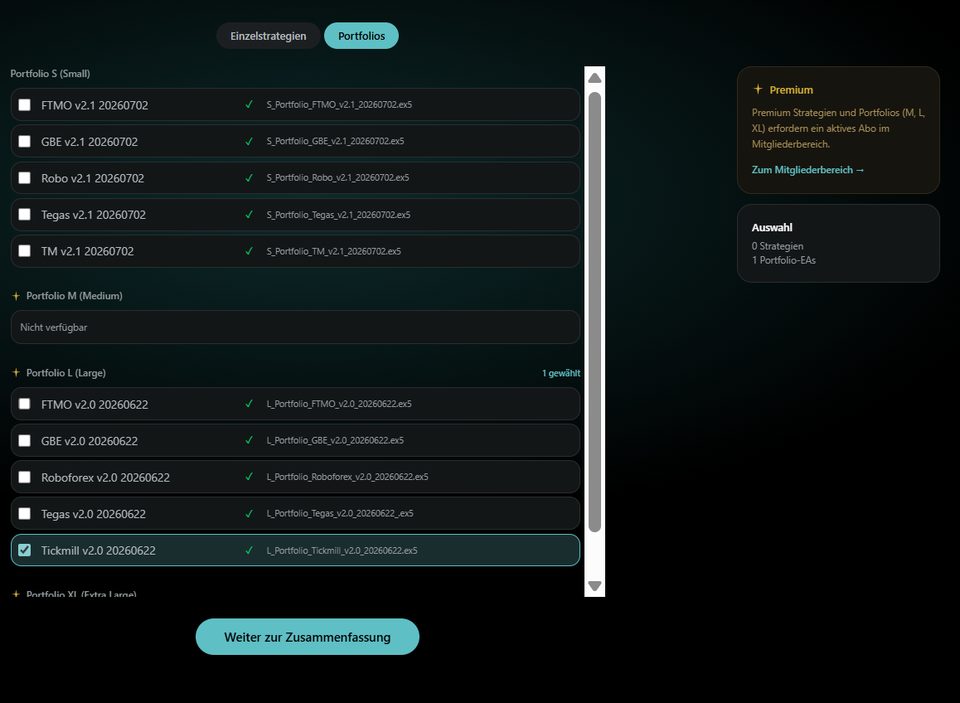Check the FTMO v2.1 20260702 checkbox
The height and width of the screenshot is (703, 960).
pos(24,105)
